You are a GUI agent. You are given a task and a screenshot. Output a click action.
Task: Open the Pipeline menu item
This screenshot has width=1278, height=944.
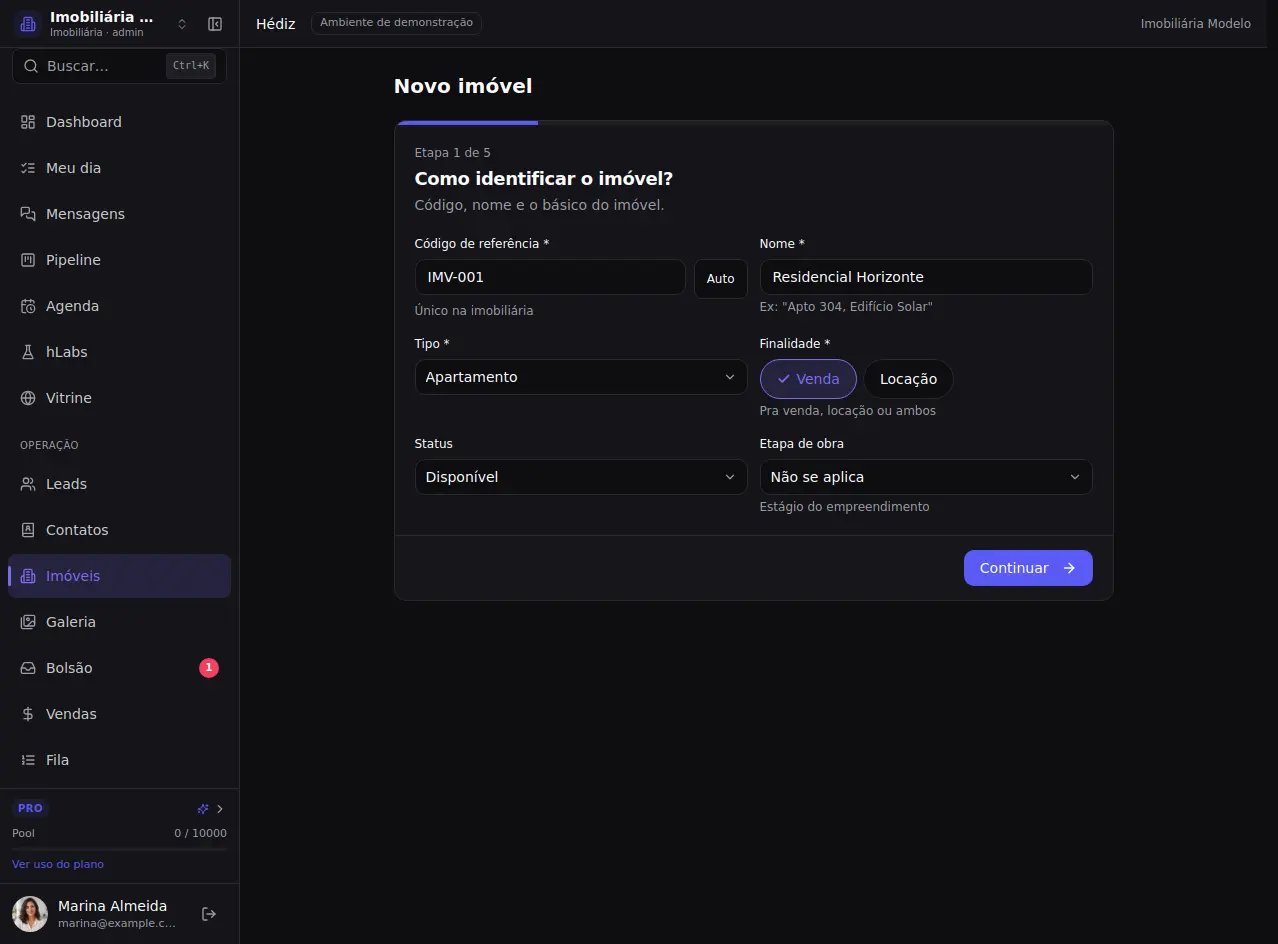120,260
